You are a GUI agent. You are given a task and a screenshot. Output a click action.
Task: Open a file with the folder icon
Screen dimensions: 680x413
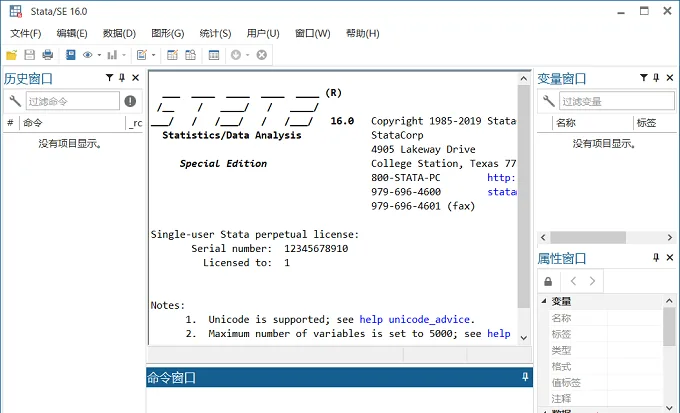pos(12,55)
